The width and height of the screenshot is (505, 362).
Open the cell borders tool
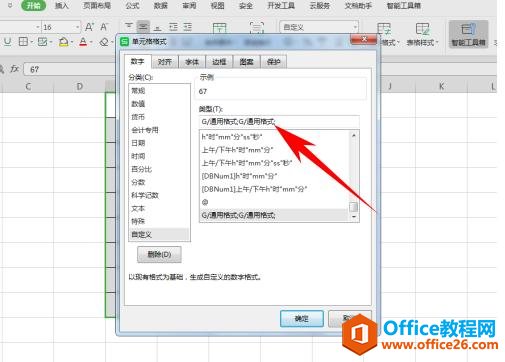pyautogui.click(x=23, y=42)
